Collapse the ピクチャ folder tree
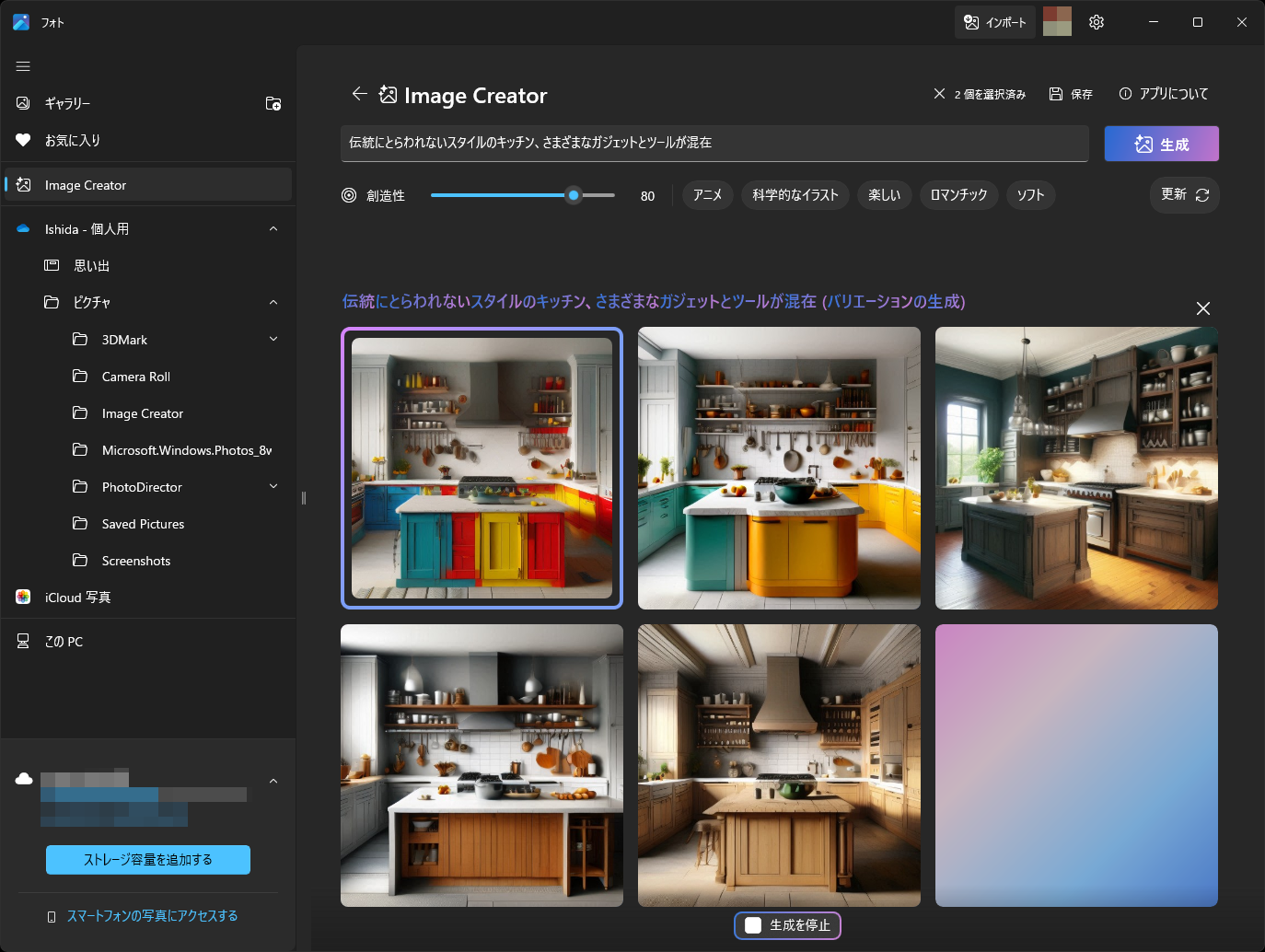Viewport: 1265px width, 952px height. pyautogui.click(x=273, y=303)
